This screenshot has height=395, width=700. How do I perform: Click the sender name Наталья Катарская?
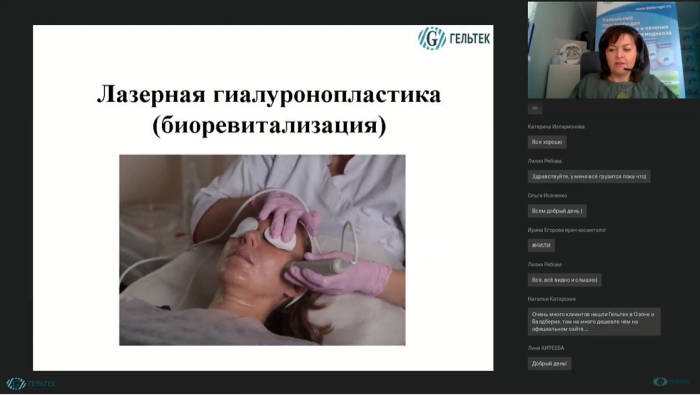pos(551,299)
